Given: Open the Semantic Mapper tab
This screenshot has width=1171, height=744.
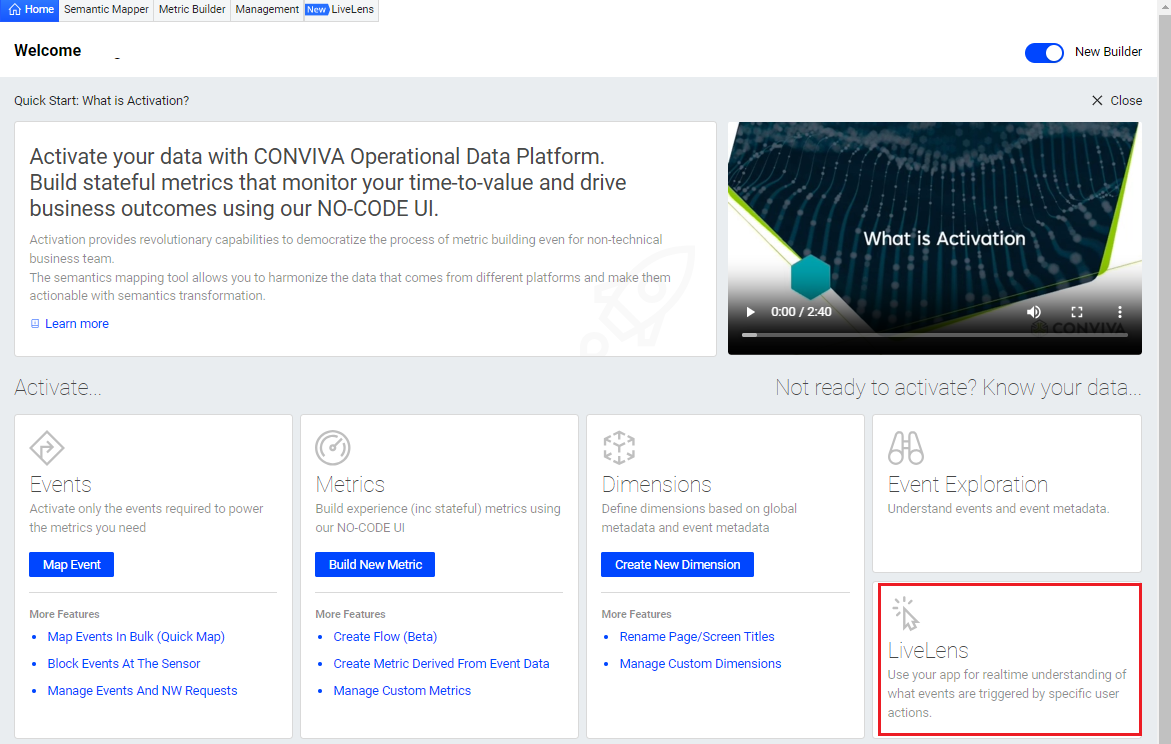Looking at the screenshot, I should click(x=106, y=10).
